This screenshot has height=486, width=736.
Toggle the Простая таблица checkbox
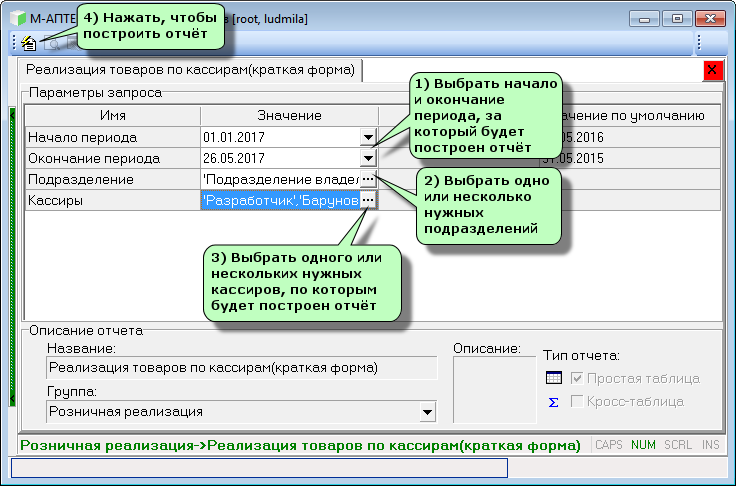[x=577, y=378]
